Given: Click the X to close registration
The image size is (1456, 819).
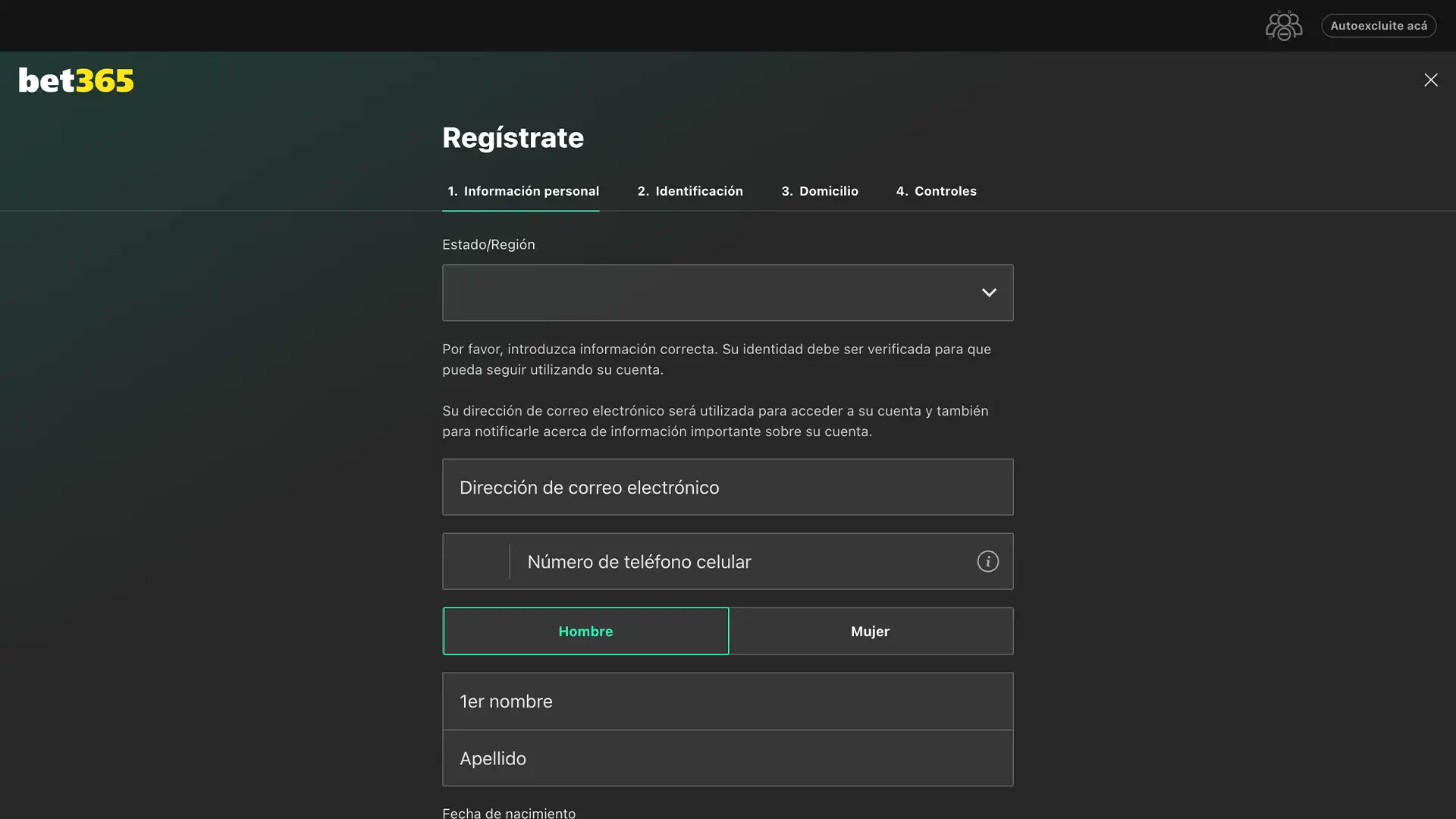Looking at the screenshot, I should pyautogui.click(x=1430, y=80).
